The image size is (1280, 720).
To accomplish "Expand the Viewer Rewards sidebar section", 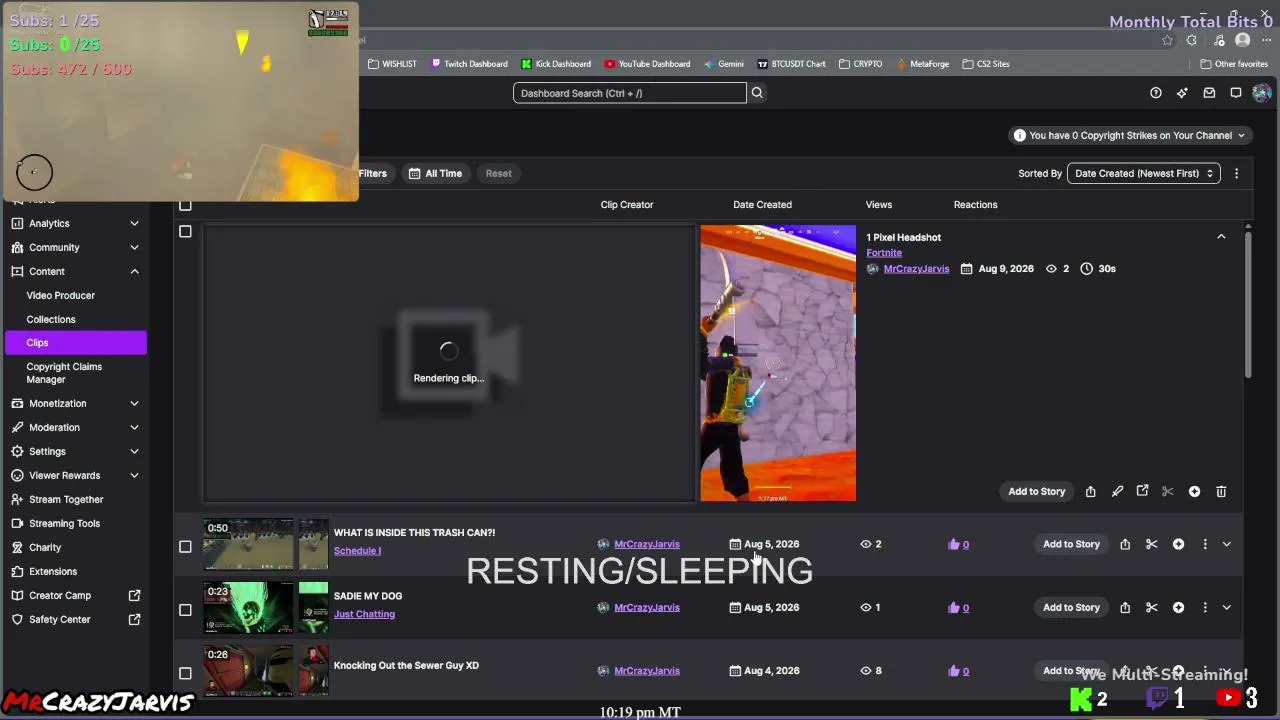I will point(134,475).
